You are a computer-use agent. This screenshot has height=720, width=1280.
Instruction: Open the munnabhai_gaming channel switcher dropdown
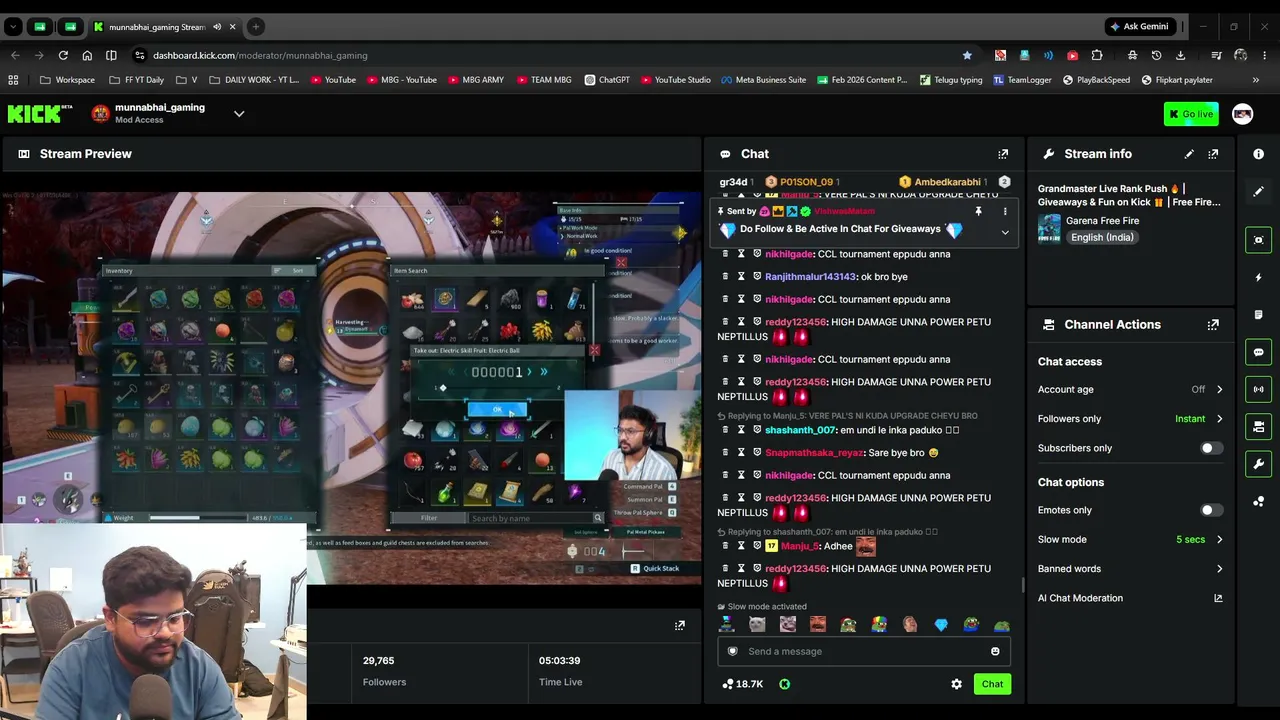pos(239,114)
